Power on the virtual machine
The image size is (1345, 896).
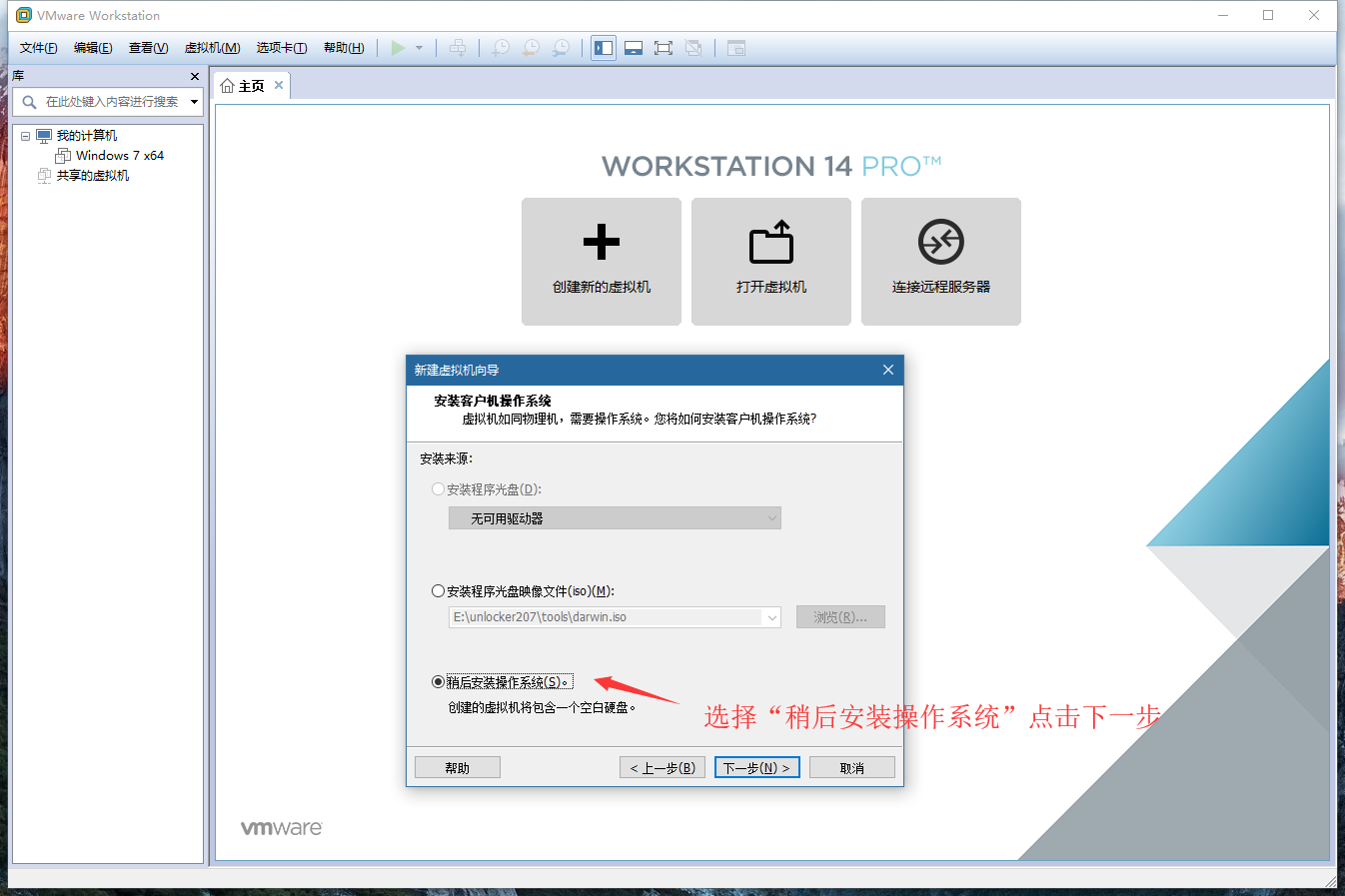pos(398,47)
